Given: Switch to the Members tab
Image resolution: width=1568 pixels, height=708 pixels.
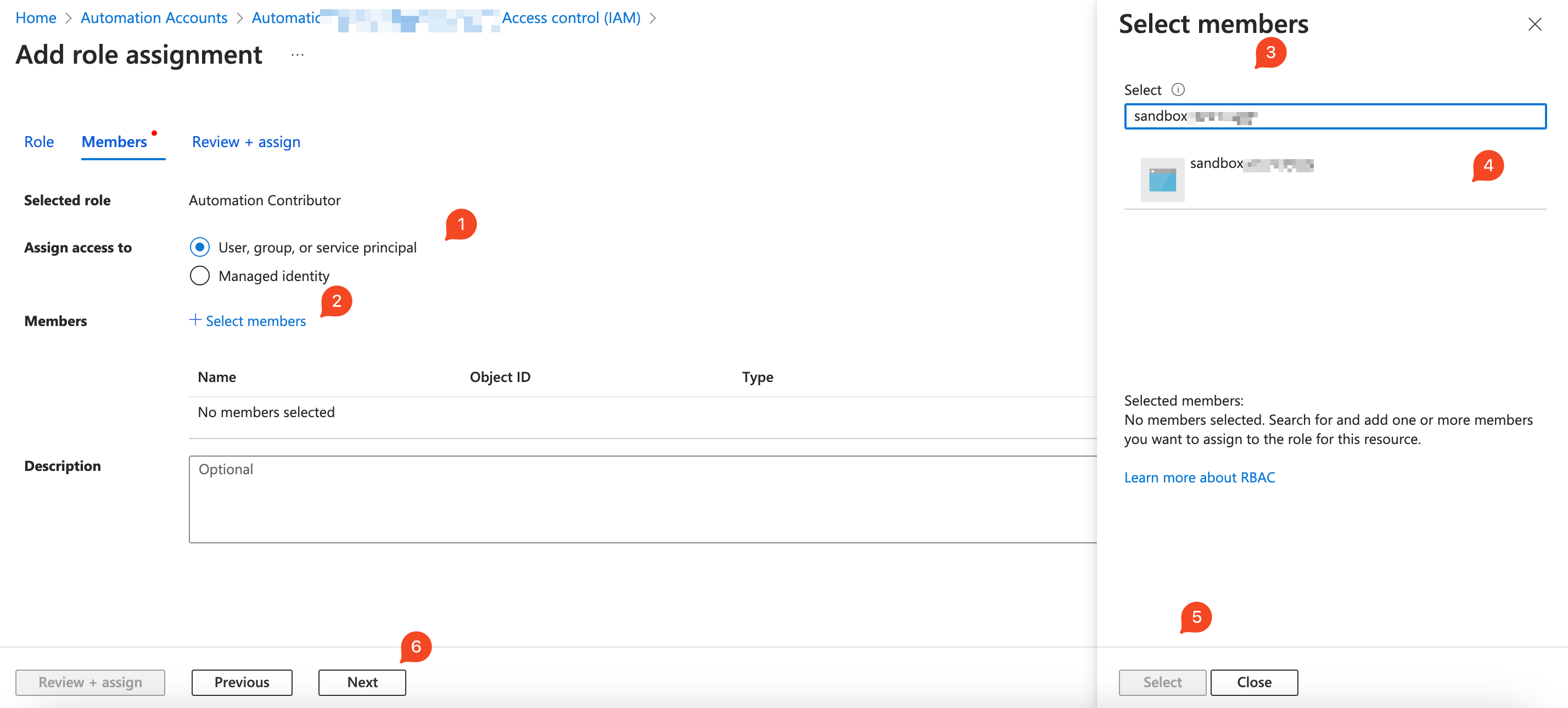Looking at the screenshot, I should (x=114, y=142).
